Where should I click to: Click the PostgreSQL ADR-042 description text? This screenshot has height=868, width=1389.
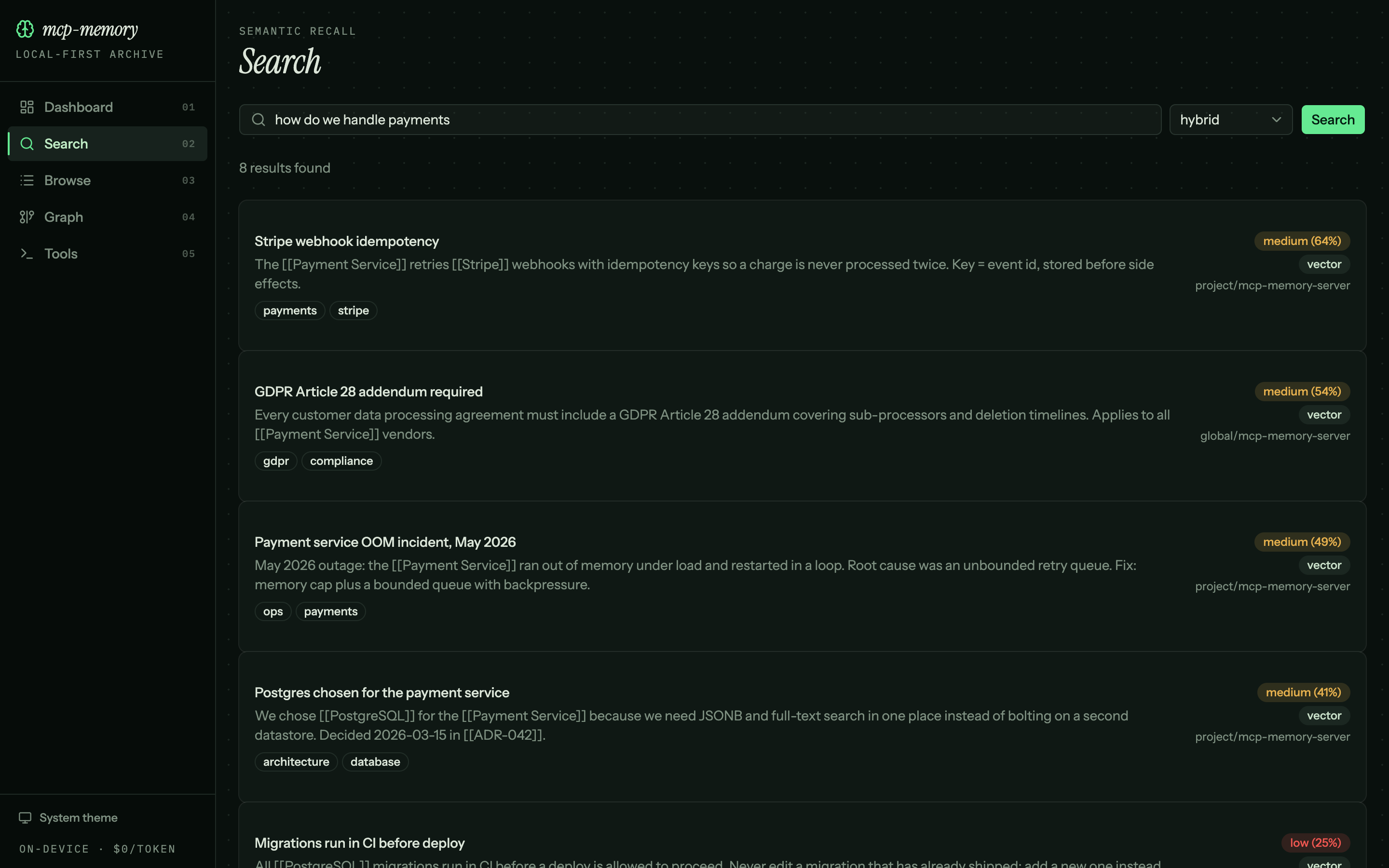click(691, 725)
